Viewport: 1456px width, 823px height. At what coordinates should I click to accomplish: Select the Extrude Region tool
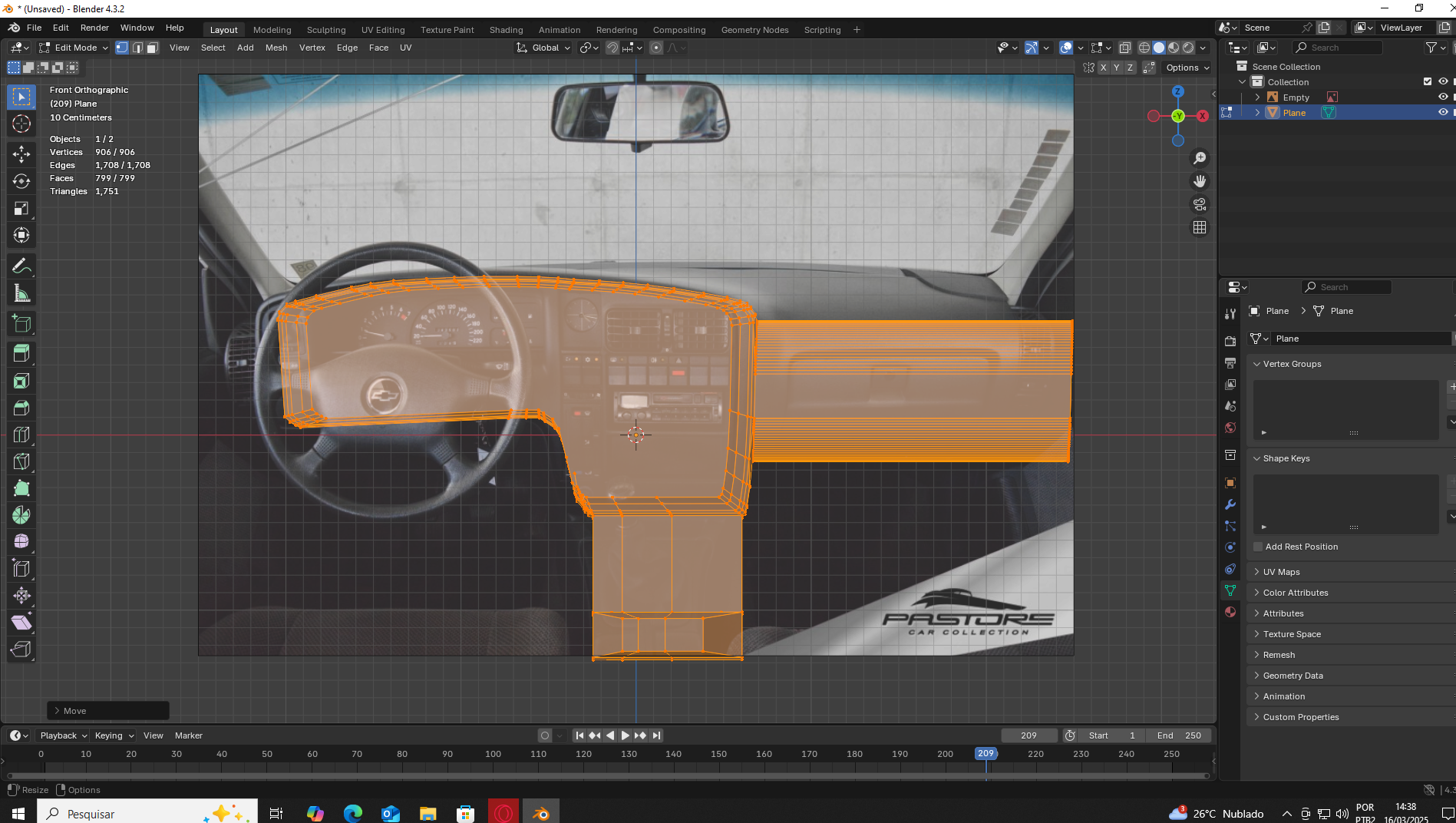click(21, 353)
